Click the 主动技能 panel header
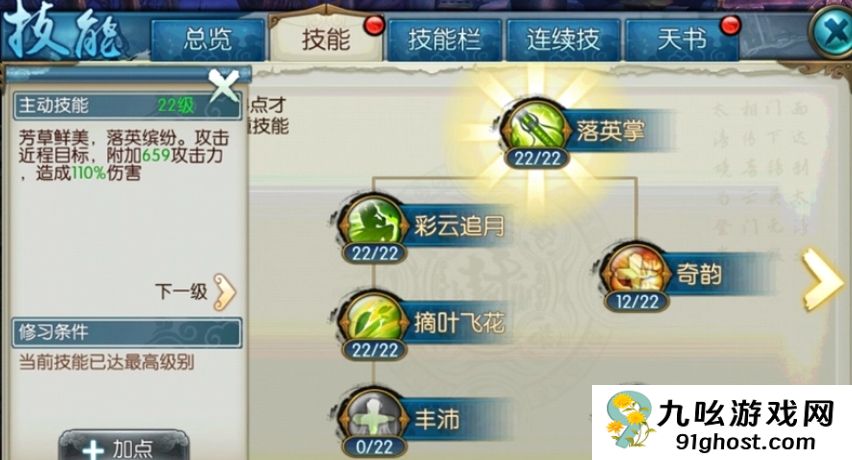 click(127, 105)
